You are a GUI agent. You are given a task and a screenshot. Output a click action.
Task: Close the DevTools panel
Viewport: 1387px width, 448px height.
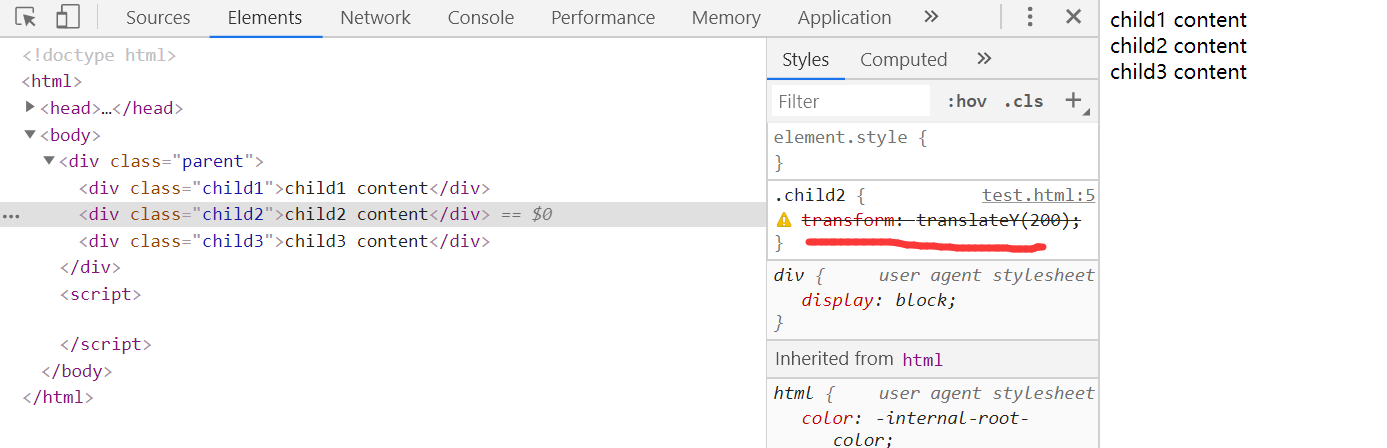[1073, 17]
